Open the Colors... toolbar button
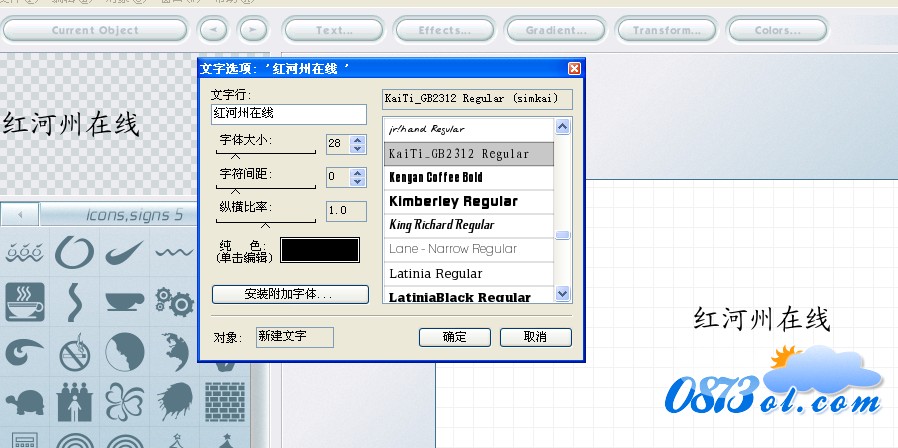This screenshot has height=448, width=898. pyautogui.click(x=777, y=30)
